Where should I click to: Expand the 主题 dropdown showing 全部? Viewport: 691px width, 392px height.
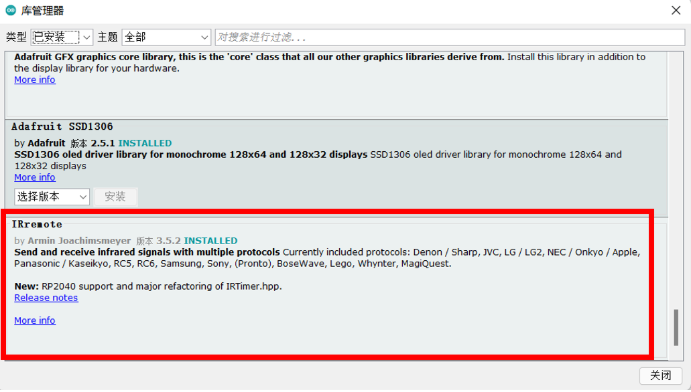[x=166, y=37]
